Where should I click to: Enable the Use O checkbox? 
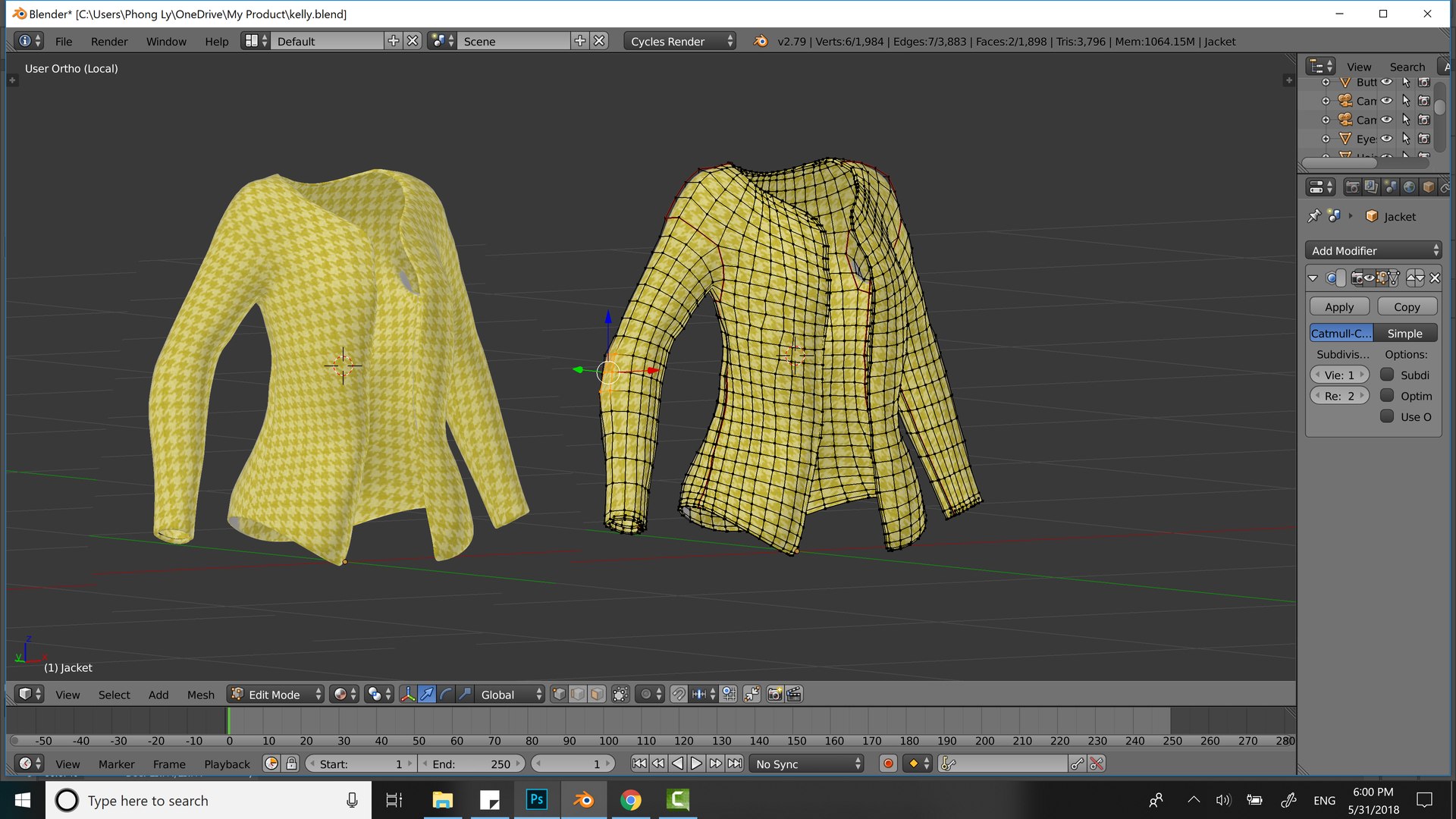tap(1387, 416)
